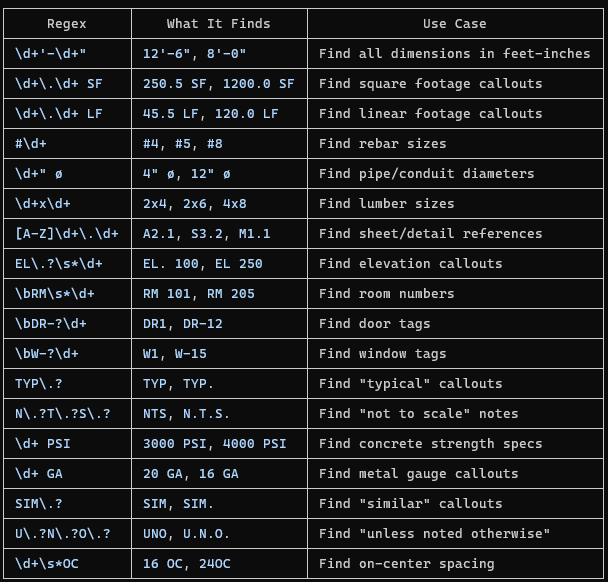The width and height of the screenshot is (608, 582).
Task: Select the [A-Z]\d+\.\d+ regex cell
Action: pyautogui.click(x=67, y=233)
